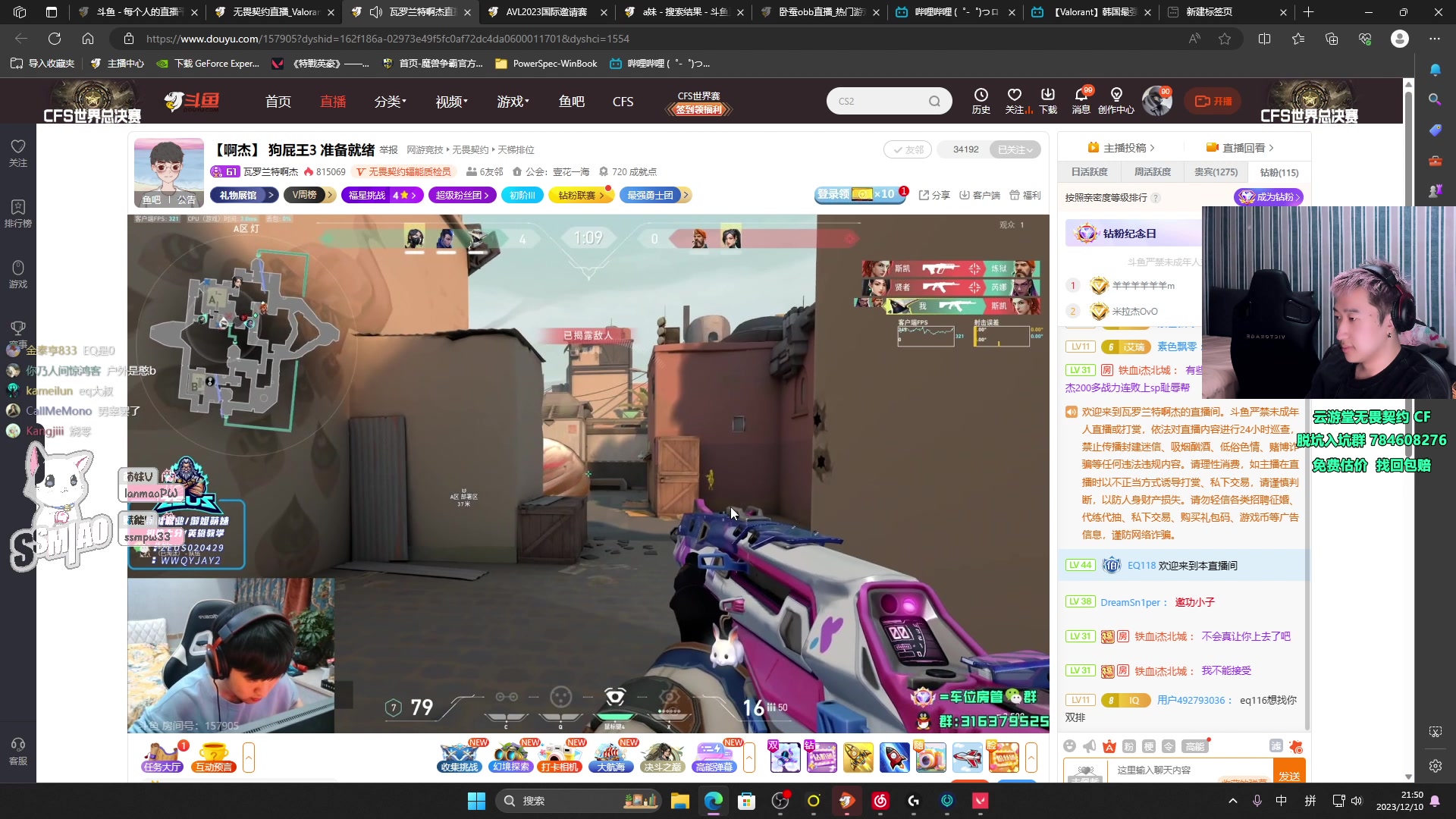Click 任务大厅 icon below the player
This screenshot has width=1456, height=819.
click(162, 757)
